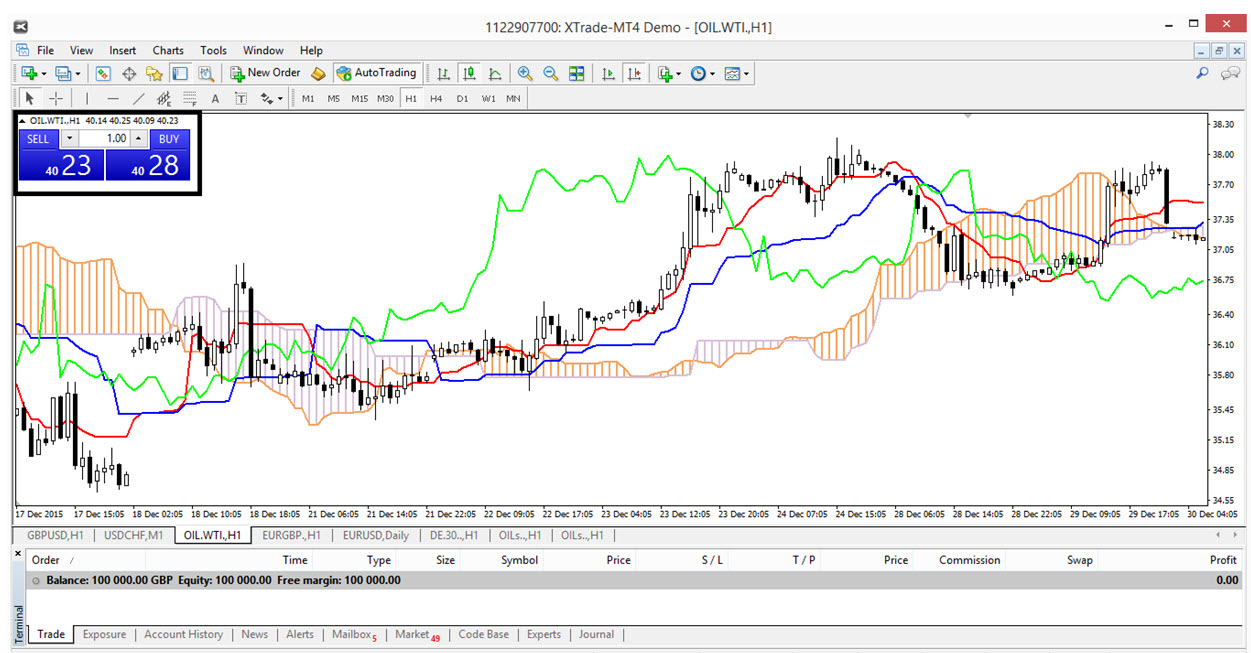Select the text label 'A' tool
1251x653 pixels.
click(x=214, y=98)
